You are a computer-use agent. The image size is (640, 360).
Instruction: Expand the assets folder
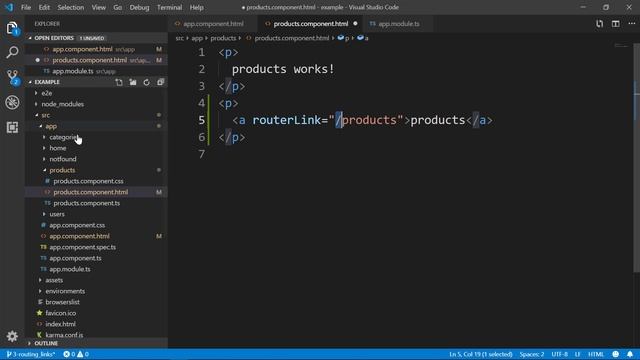pyautogui.click(x=54, y=280)
